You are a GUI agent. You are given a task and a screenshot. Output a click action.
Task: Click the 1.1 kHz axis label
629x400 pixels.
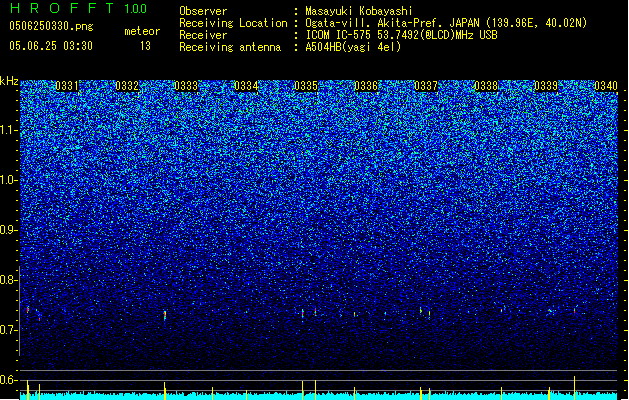pos(9,130)
